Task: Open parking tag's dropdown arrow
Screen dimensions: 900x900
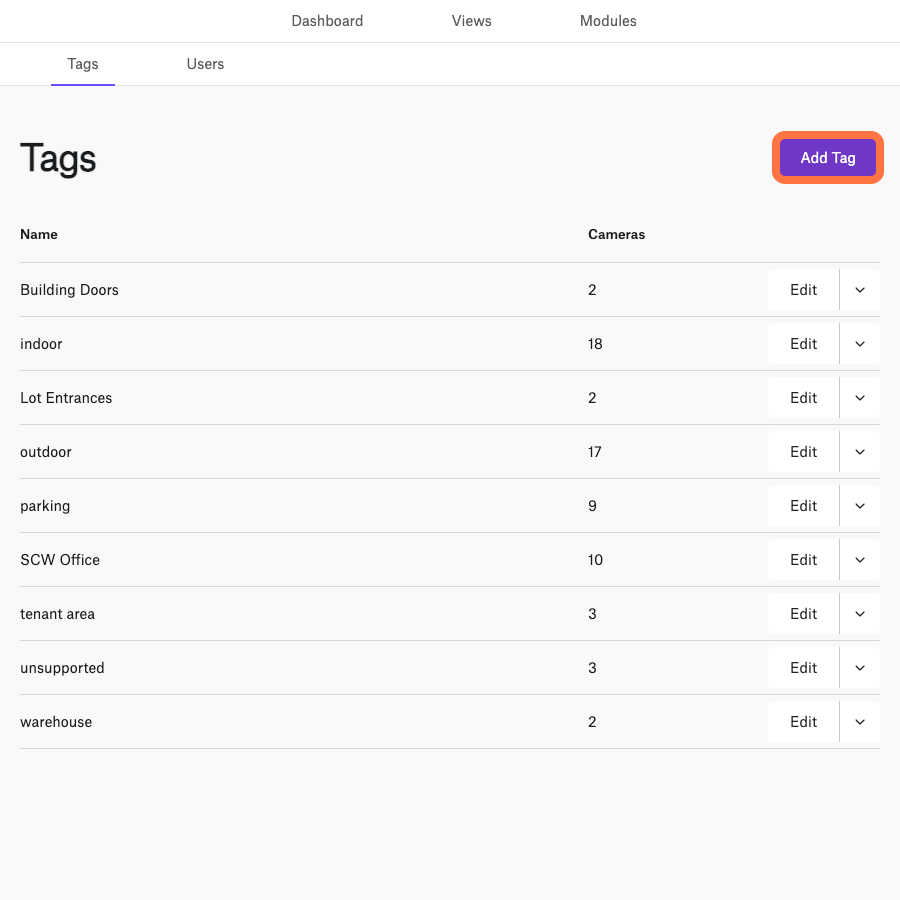Action: (x=860, y=506)
